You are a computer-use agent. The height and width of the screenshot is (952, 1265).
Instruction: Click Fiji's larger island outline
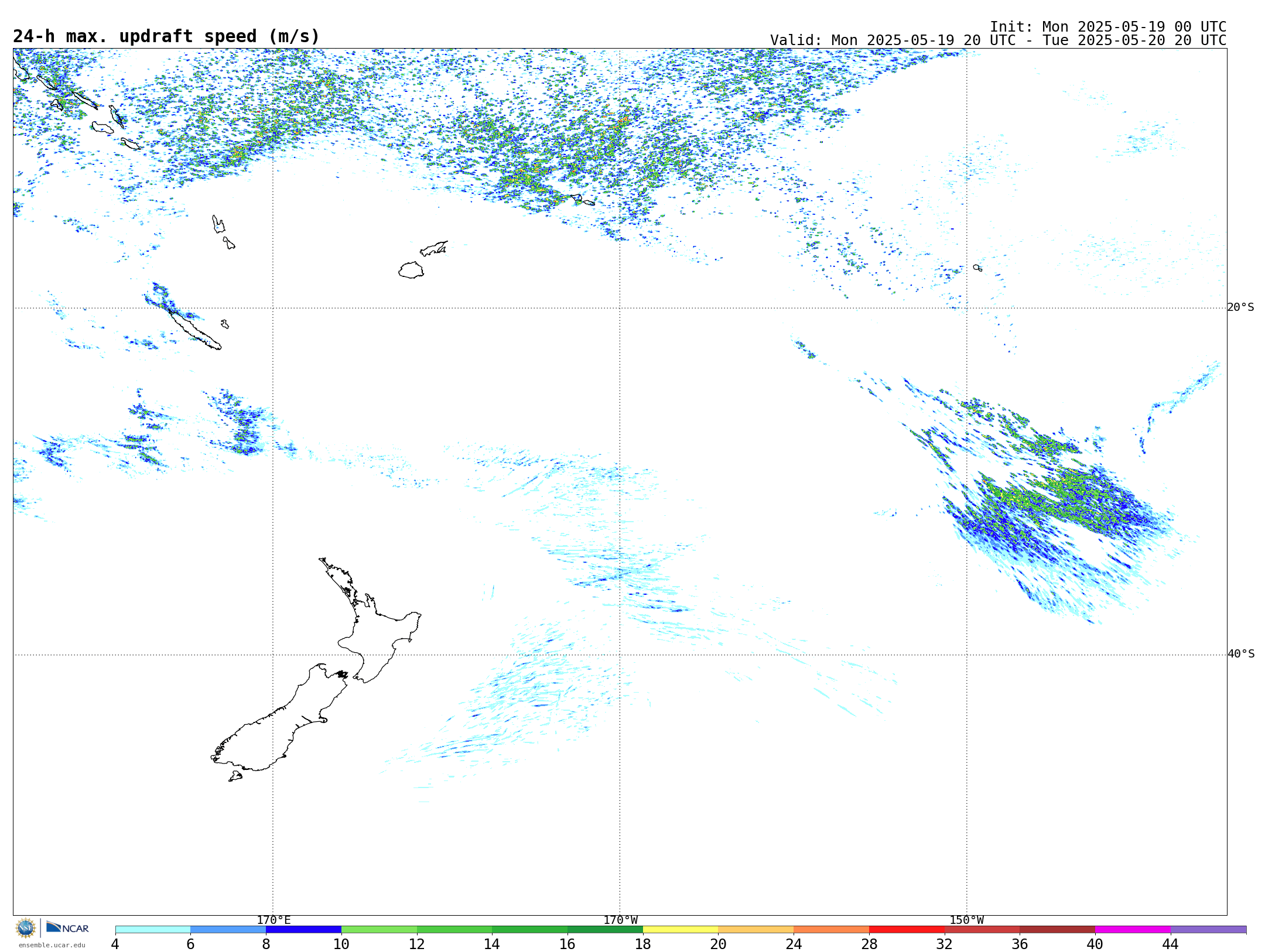[x=412, y=270]
